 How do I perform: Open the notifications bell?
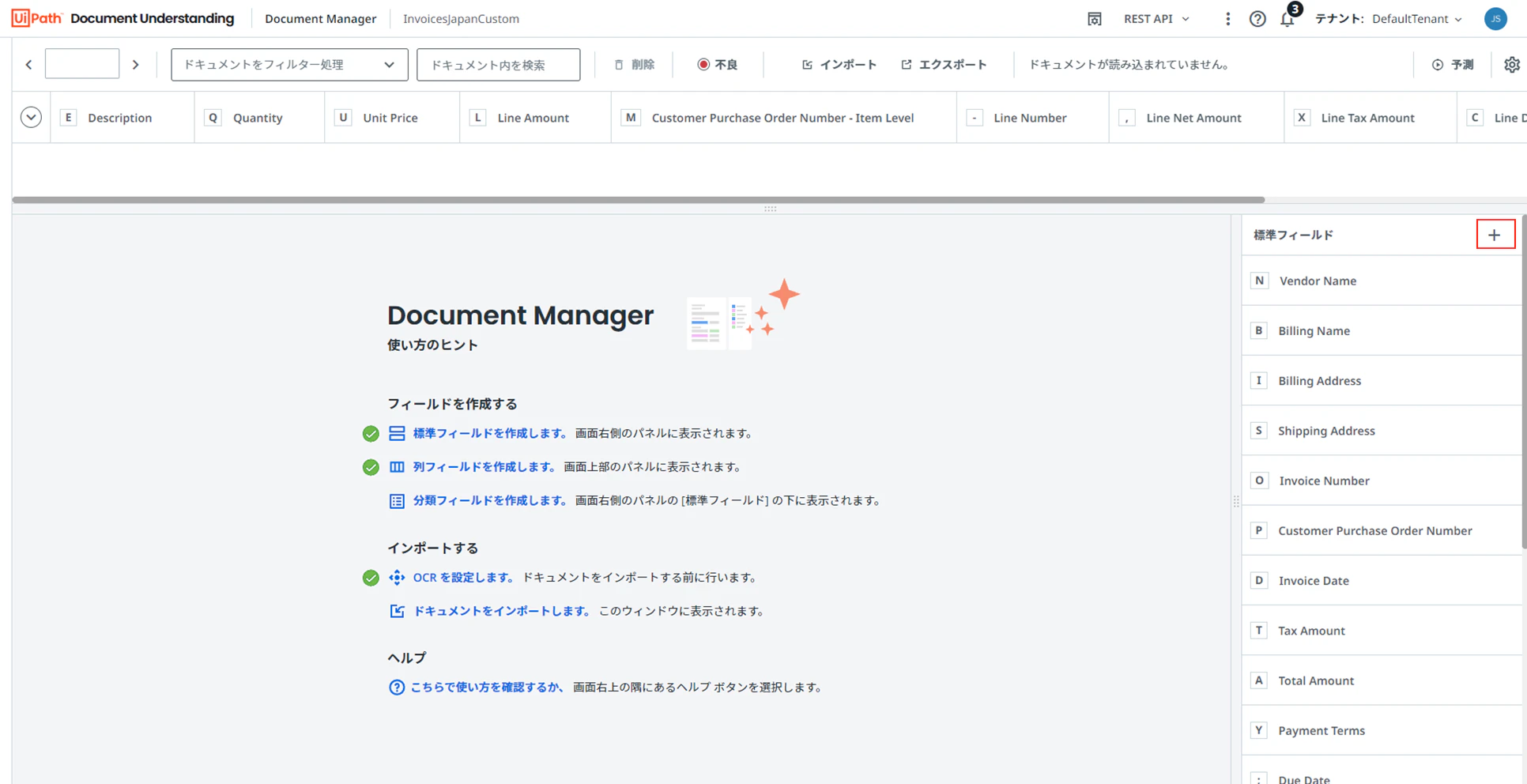(x=1288, y=19)
